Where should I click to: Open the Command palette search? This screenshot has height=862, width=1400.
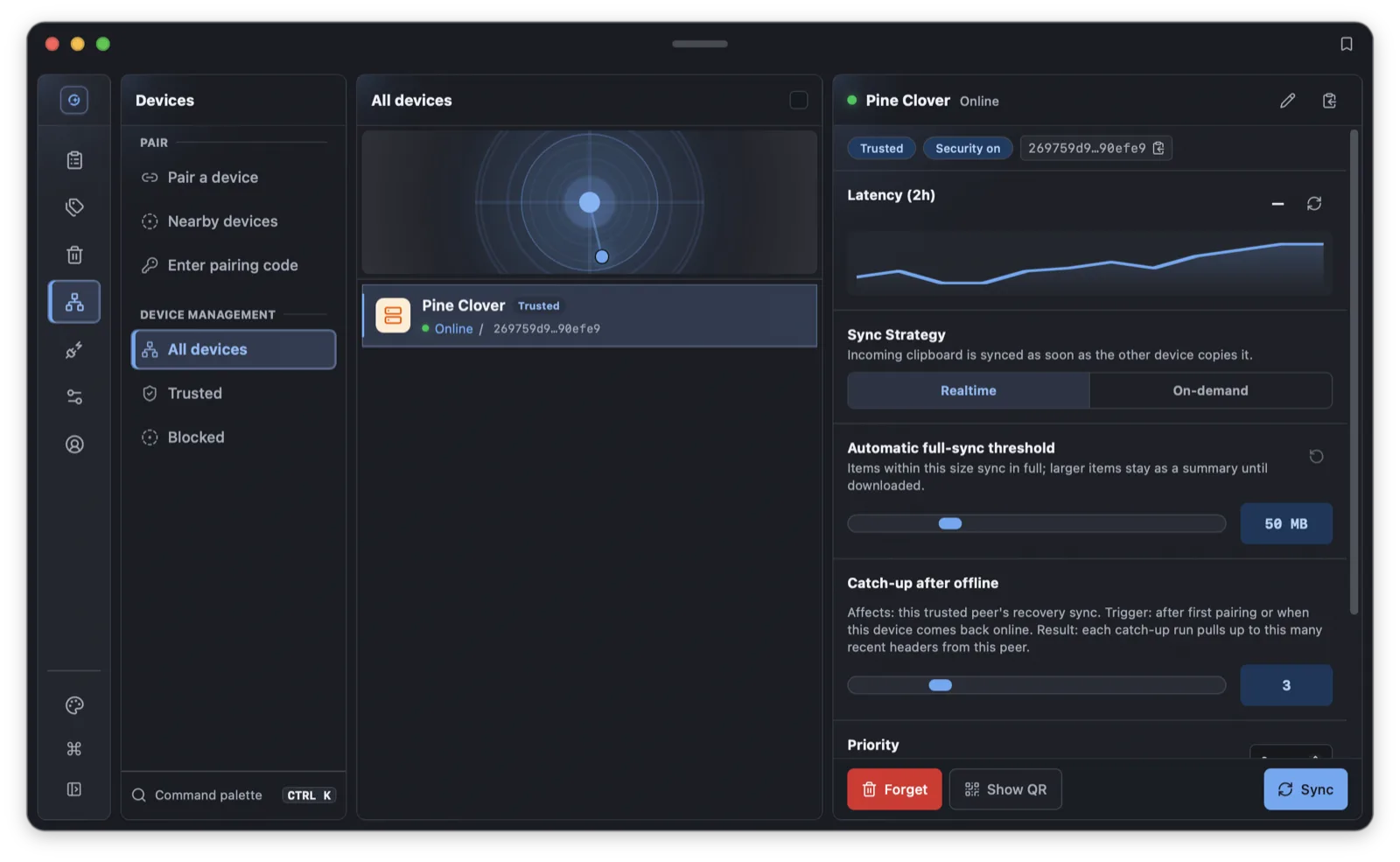tap(234, 795)
